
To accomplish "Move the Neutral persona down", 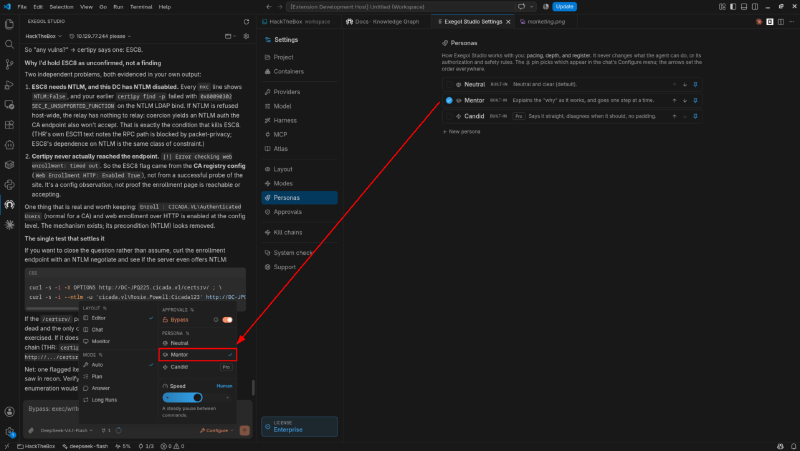I will [x=685, y=85].
